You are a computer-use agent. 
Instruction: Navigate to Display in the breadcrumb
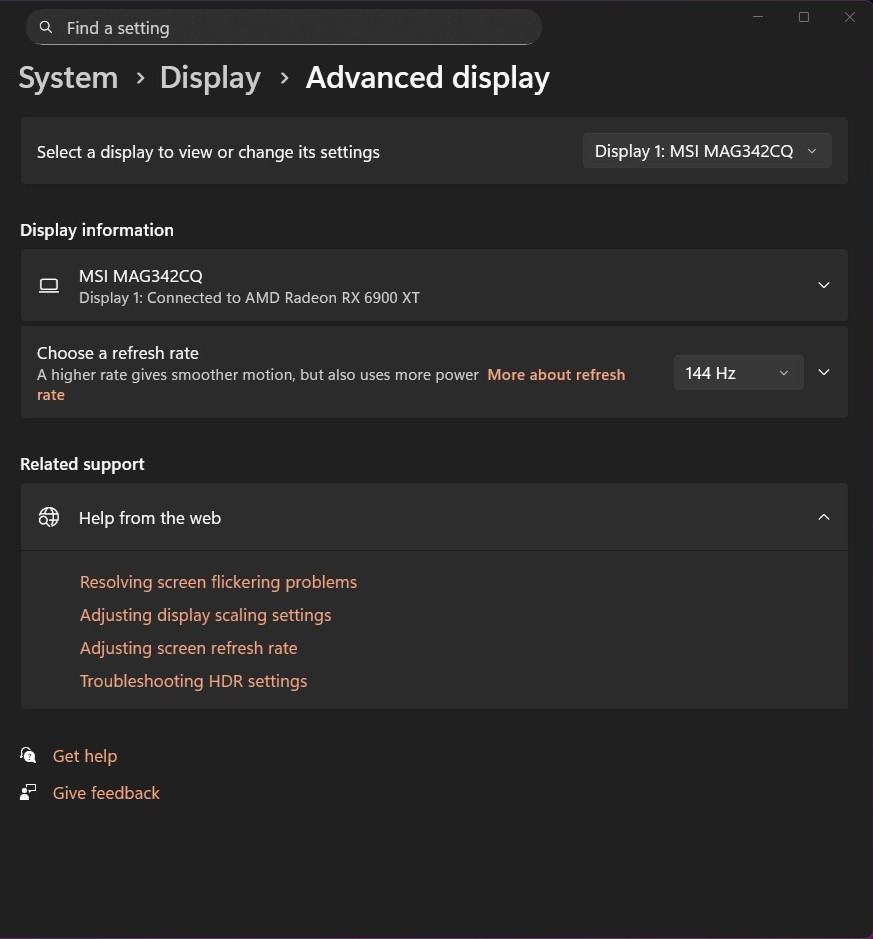point(210,78)
